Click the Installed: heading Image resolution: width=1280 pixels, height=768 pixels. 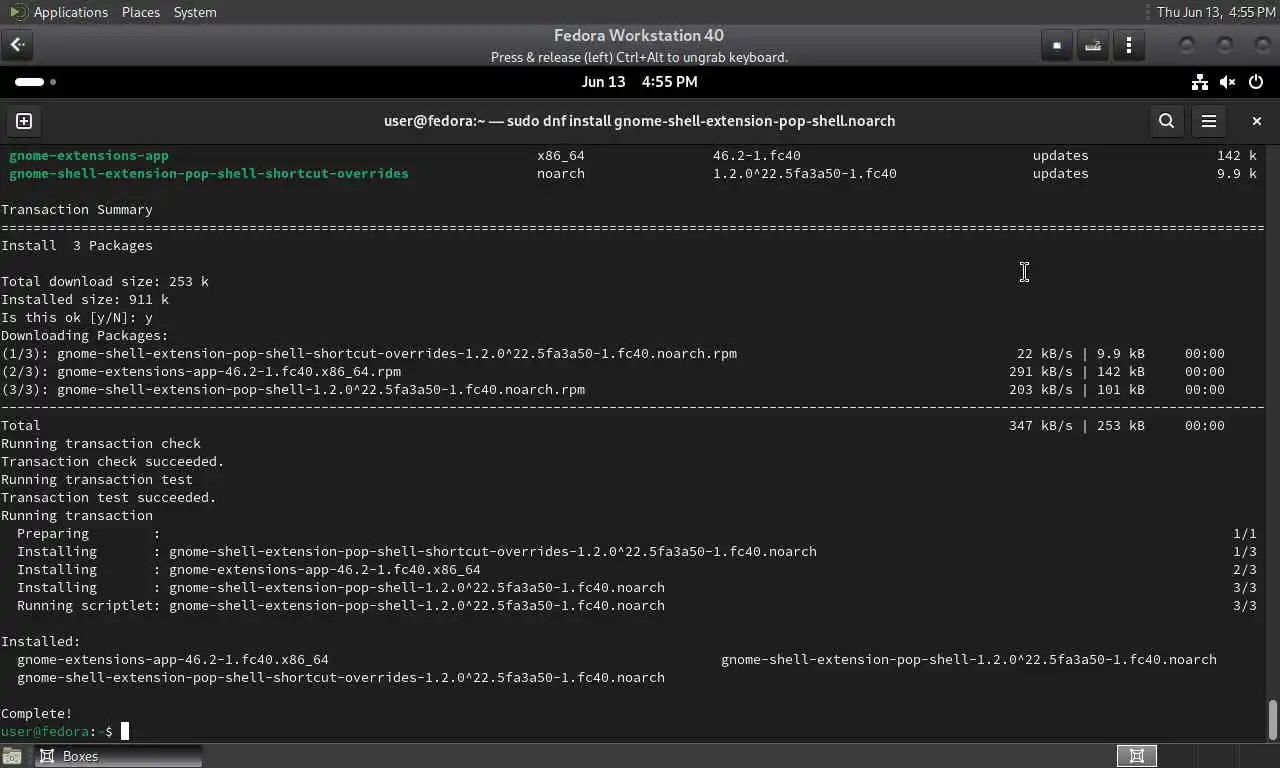(41, 641)
